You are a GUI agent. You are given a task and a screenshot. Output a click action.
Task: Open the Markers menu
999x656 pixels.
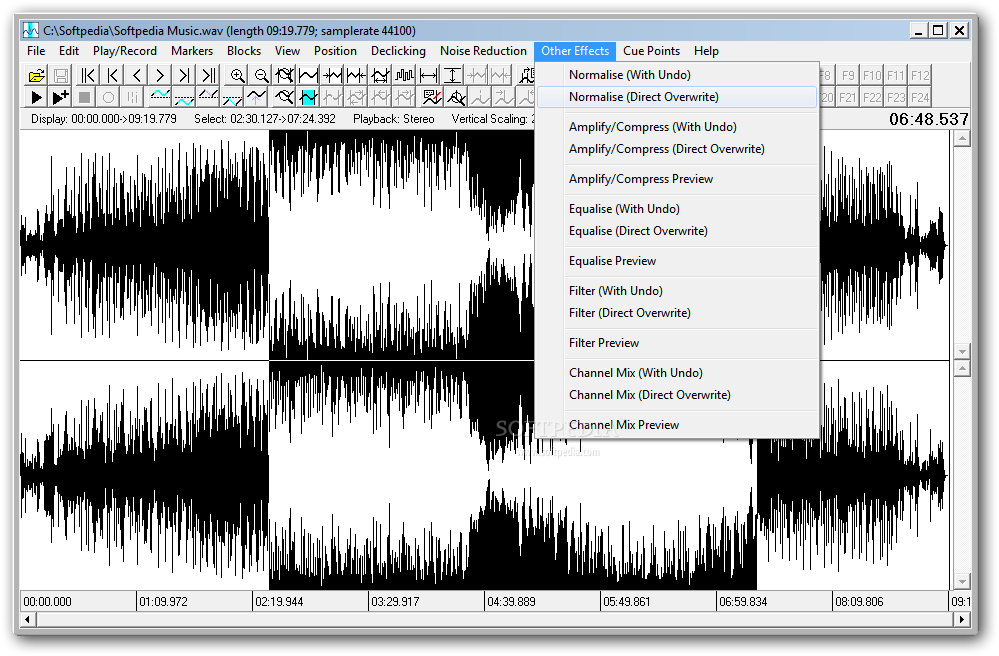pyautogui.click(x=192, y=51)
